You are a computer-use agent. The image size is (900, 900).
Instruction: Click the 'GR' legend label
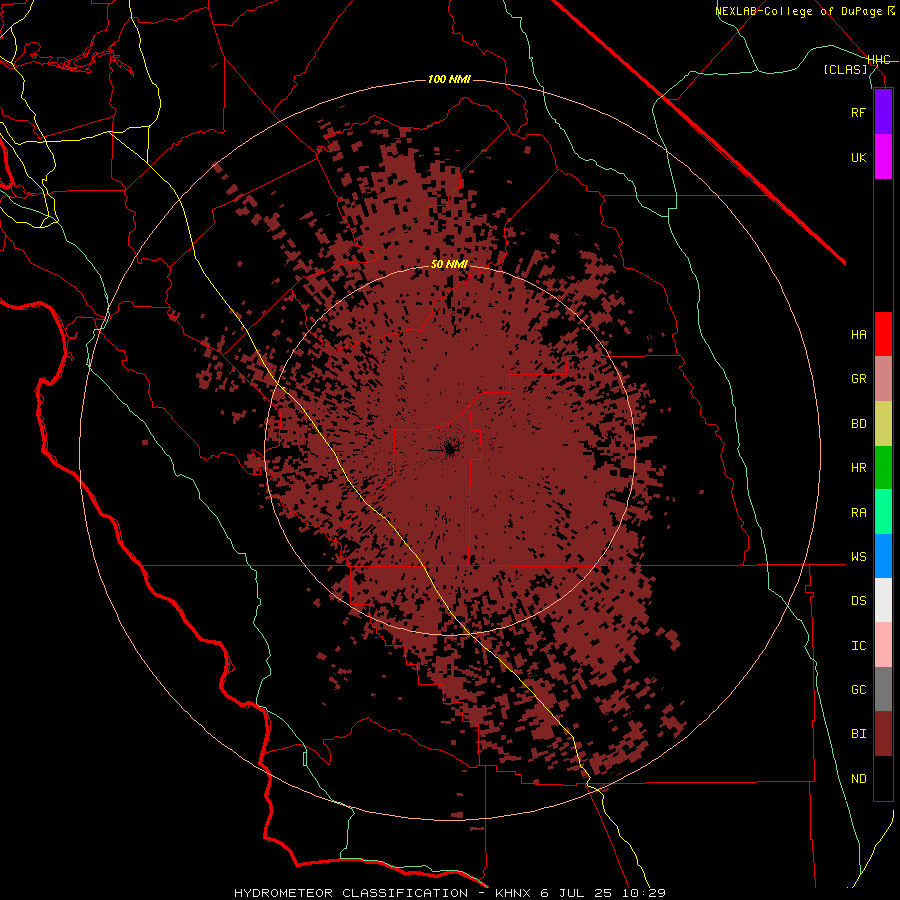(858, 379)
